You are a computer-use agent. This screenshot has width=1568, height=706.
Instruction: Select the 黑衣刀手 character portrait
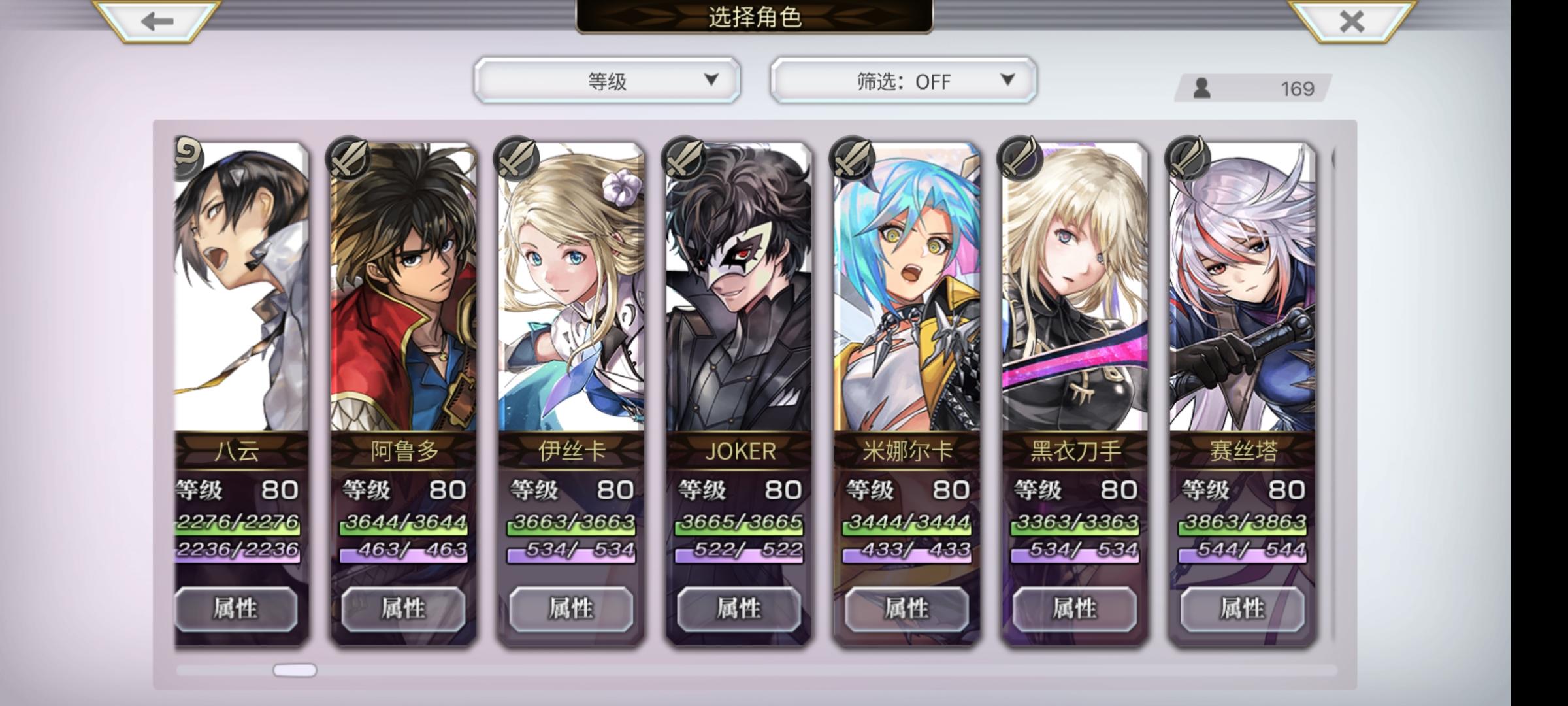point(1075,288)
